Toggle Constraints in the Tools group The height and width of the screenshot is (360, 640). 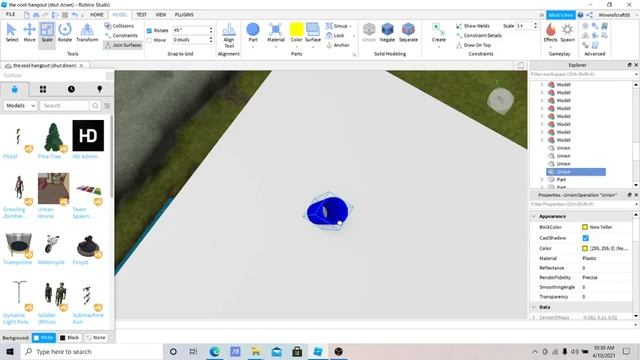(121, 36)
